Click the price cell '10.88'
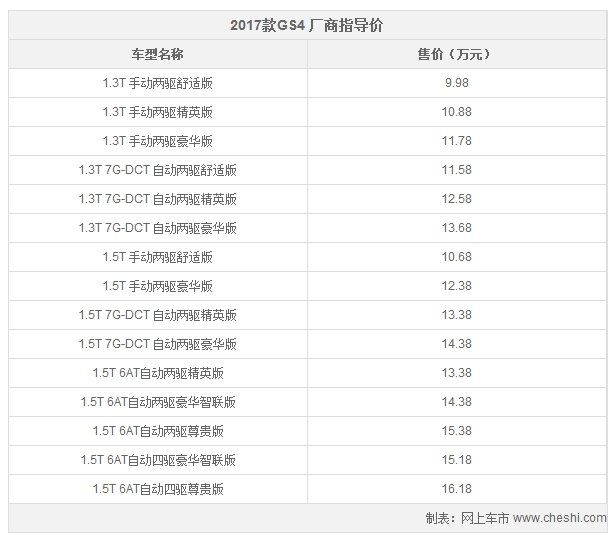Viewport: 612px width, 535px height. coord(457,112)
